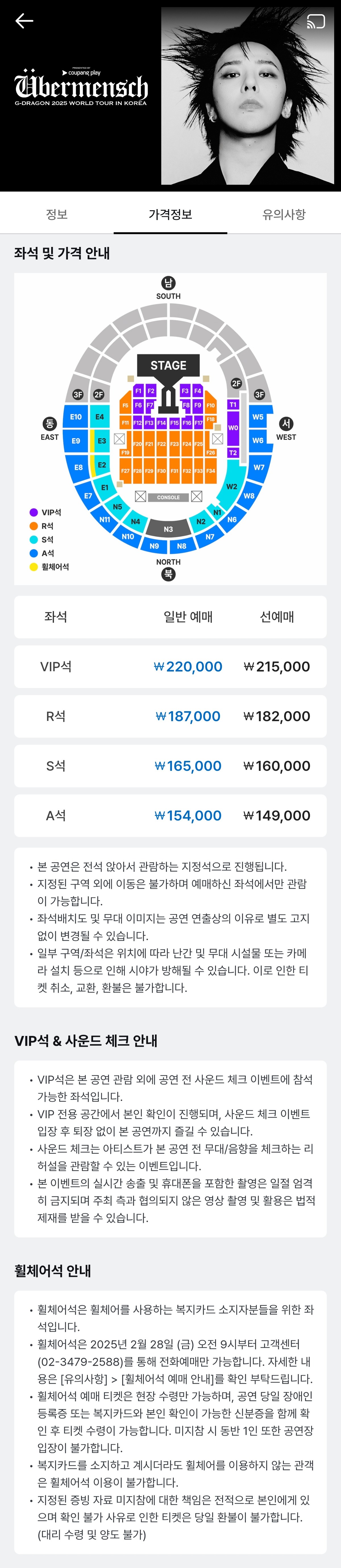Select the 가격정보 tab
The image size is (341, 1568).
pyautogui.click(x=170, y=214)
